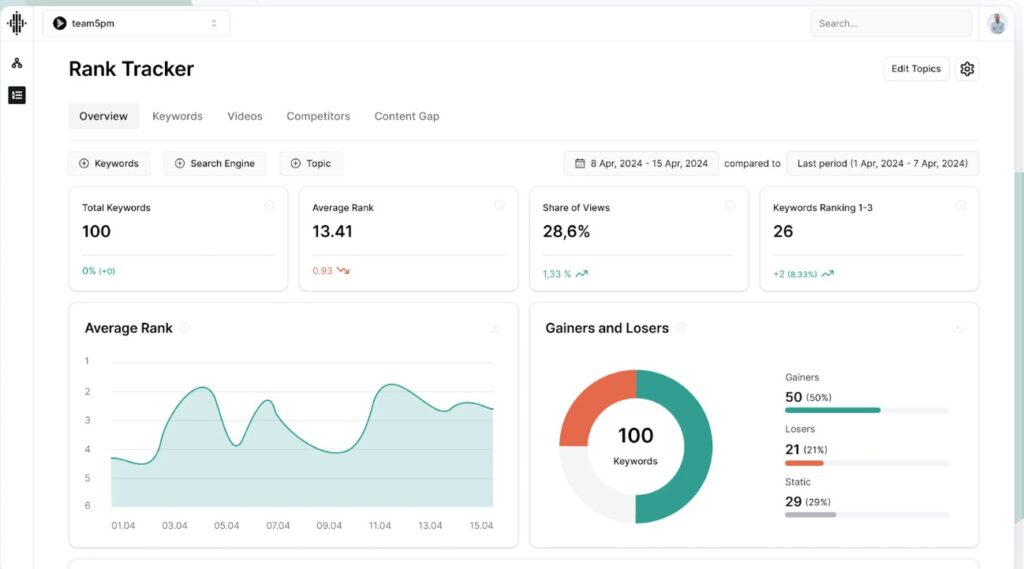Download the Average Rank chart
1024x569 pixels.
494,328
